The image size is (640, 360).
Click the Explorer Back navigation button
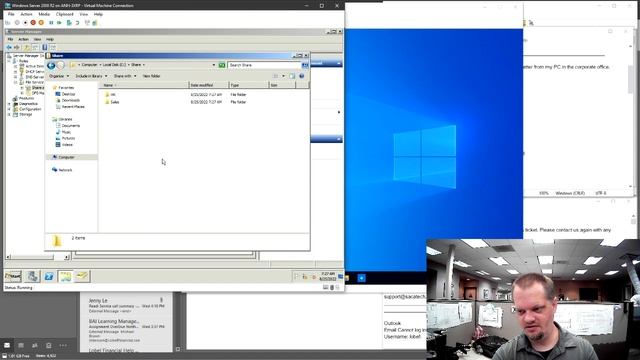click(x=51, y=65)
